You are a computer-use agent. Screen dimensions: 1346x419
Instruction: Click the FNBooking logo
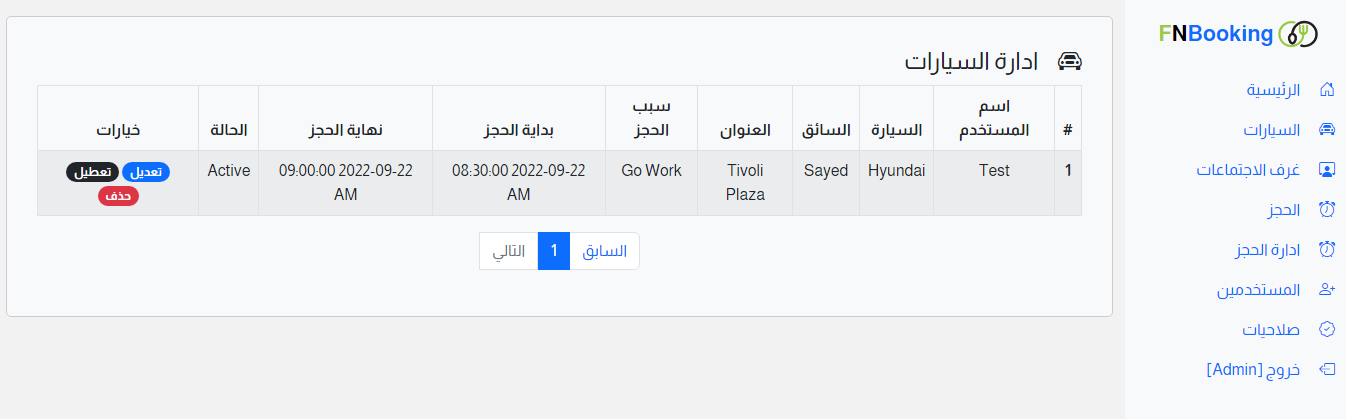(x=1238, y=34)
